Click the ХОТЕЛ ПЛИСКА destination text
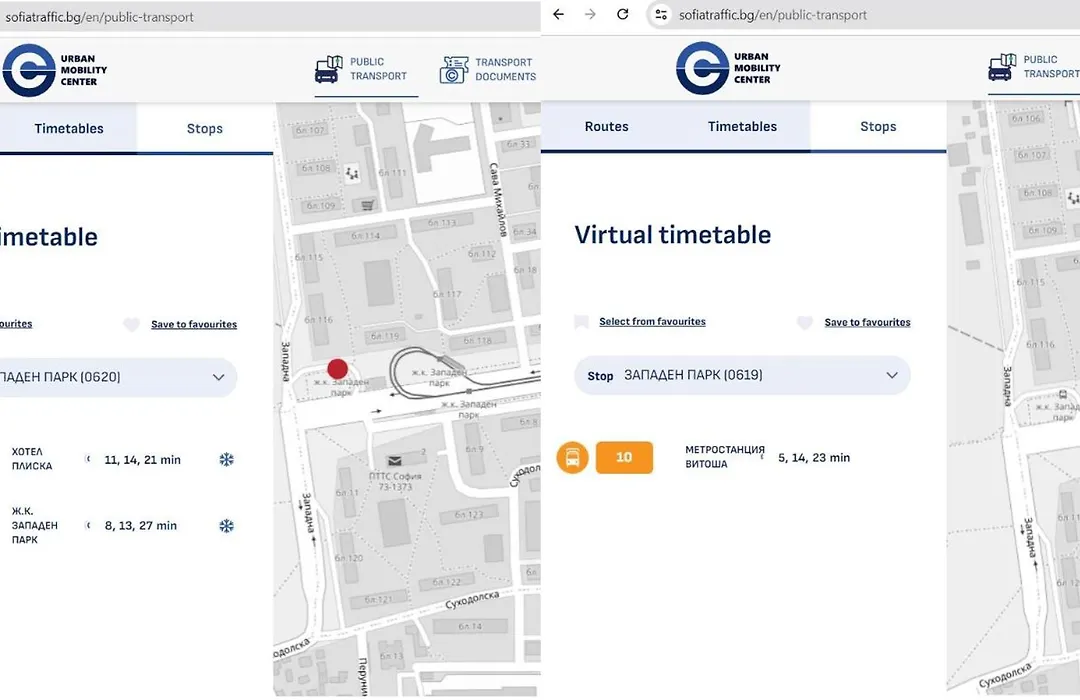This screenshot has height=700, width=1080. point(32,459)
